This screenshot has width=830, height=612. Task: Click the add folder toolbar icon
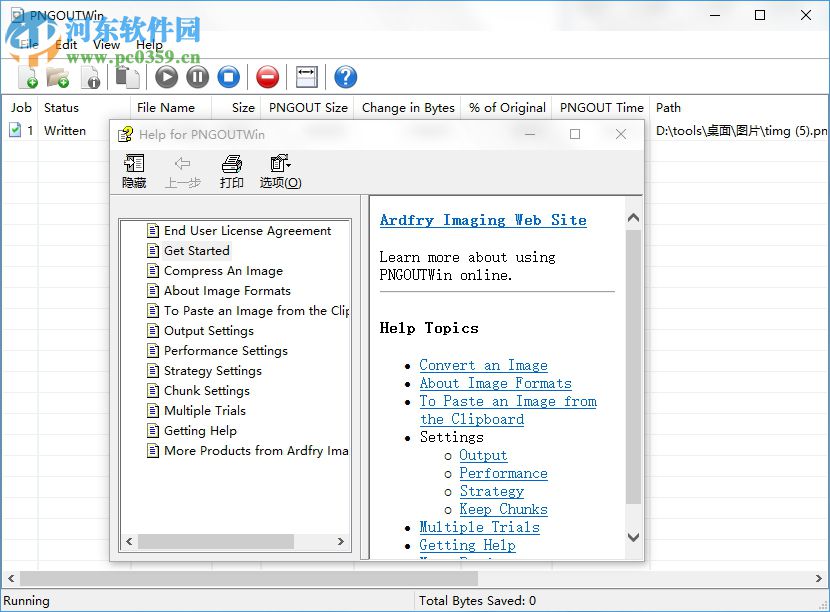tap(58, 77)
